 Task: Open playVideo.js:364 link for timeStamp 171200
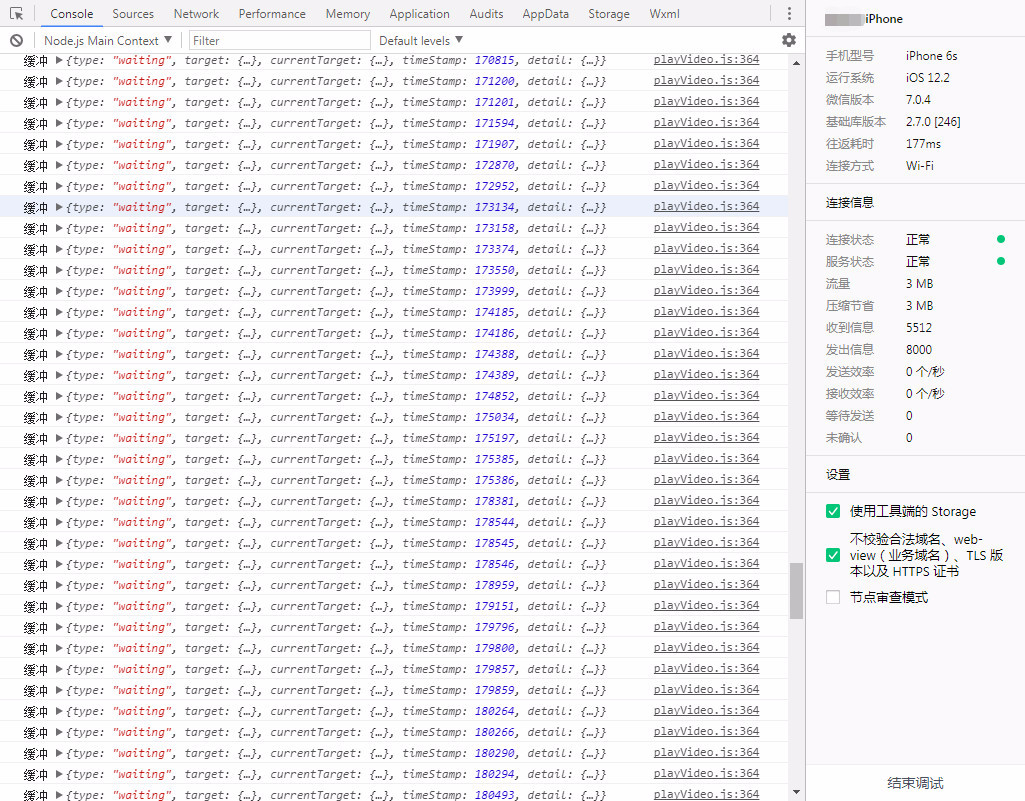pos(707,80)
